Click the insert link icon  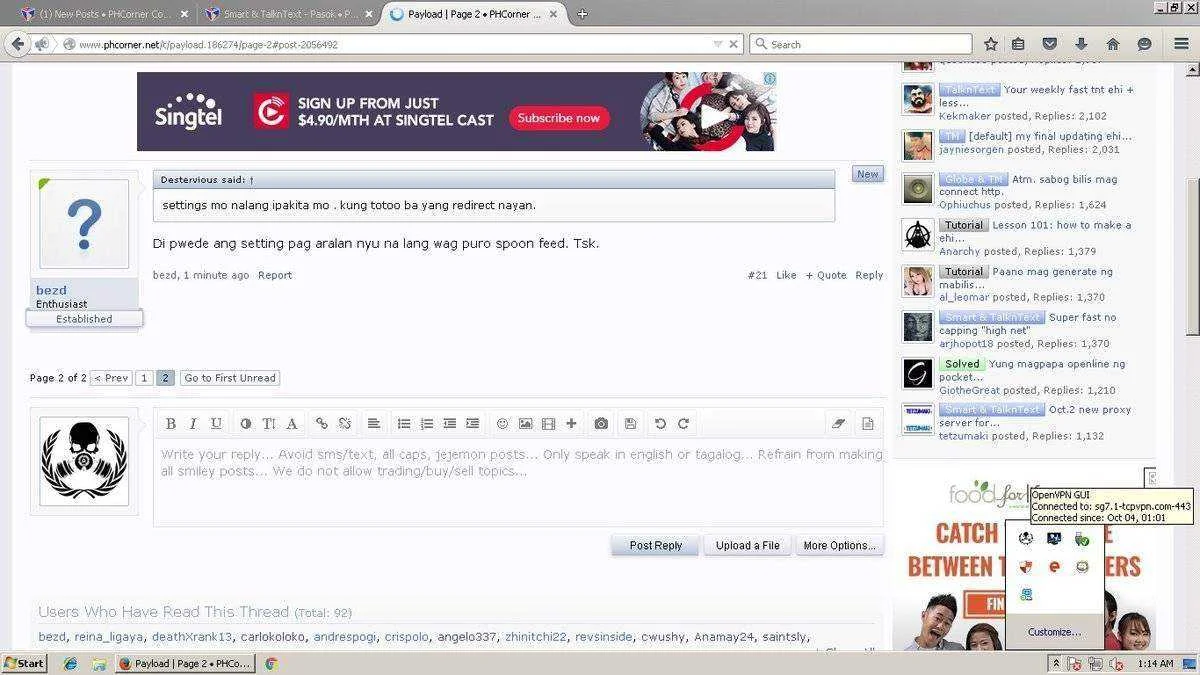(322, 424)
